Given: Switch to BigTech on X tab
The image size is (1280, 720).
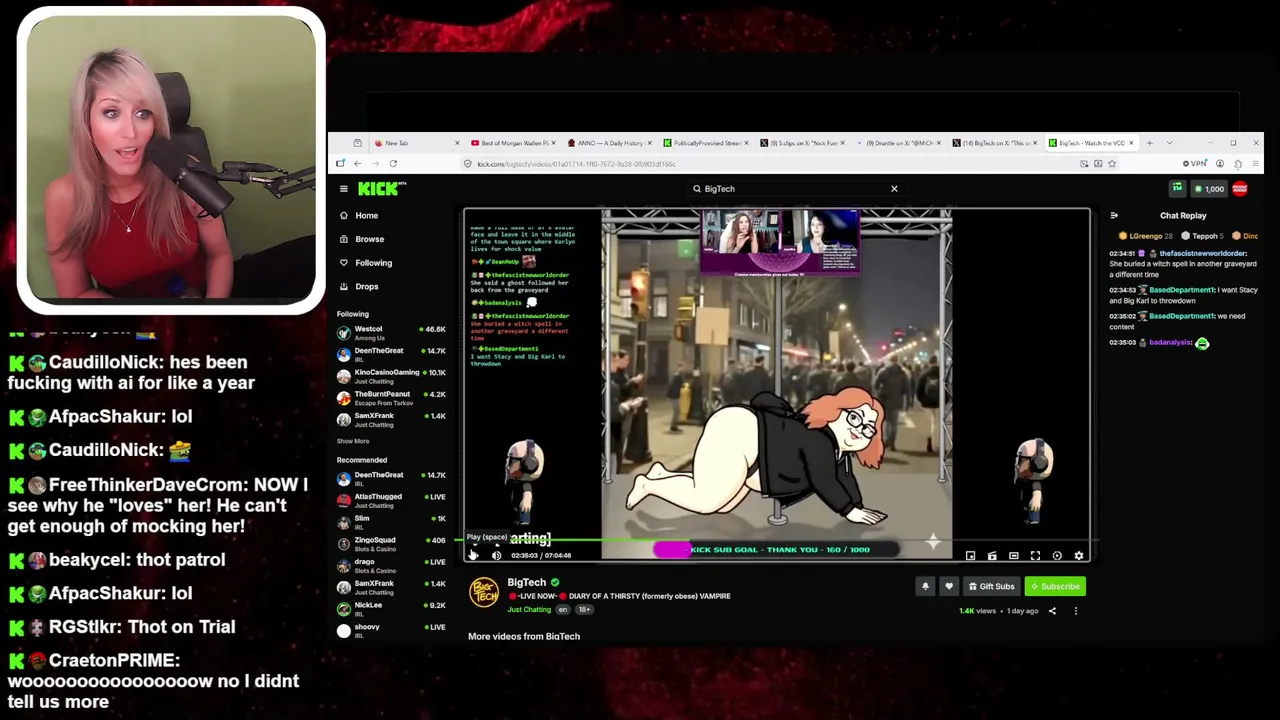Looking at the screenshot, I should click(x=997, y=143).
